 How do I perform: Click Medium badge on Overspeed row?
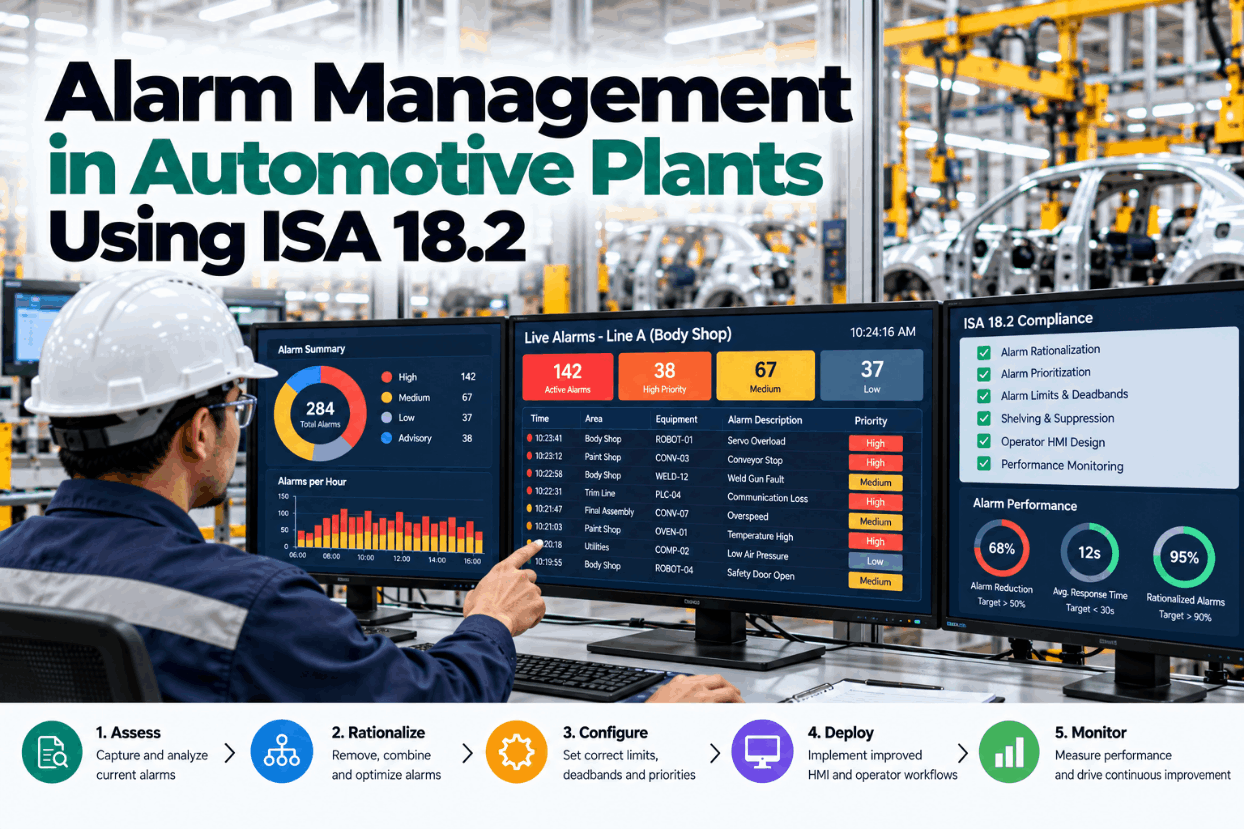pos(876,521)
